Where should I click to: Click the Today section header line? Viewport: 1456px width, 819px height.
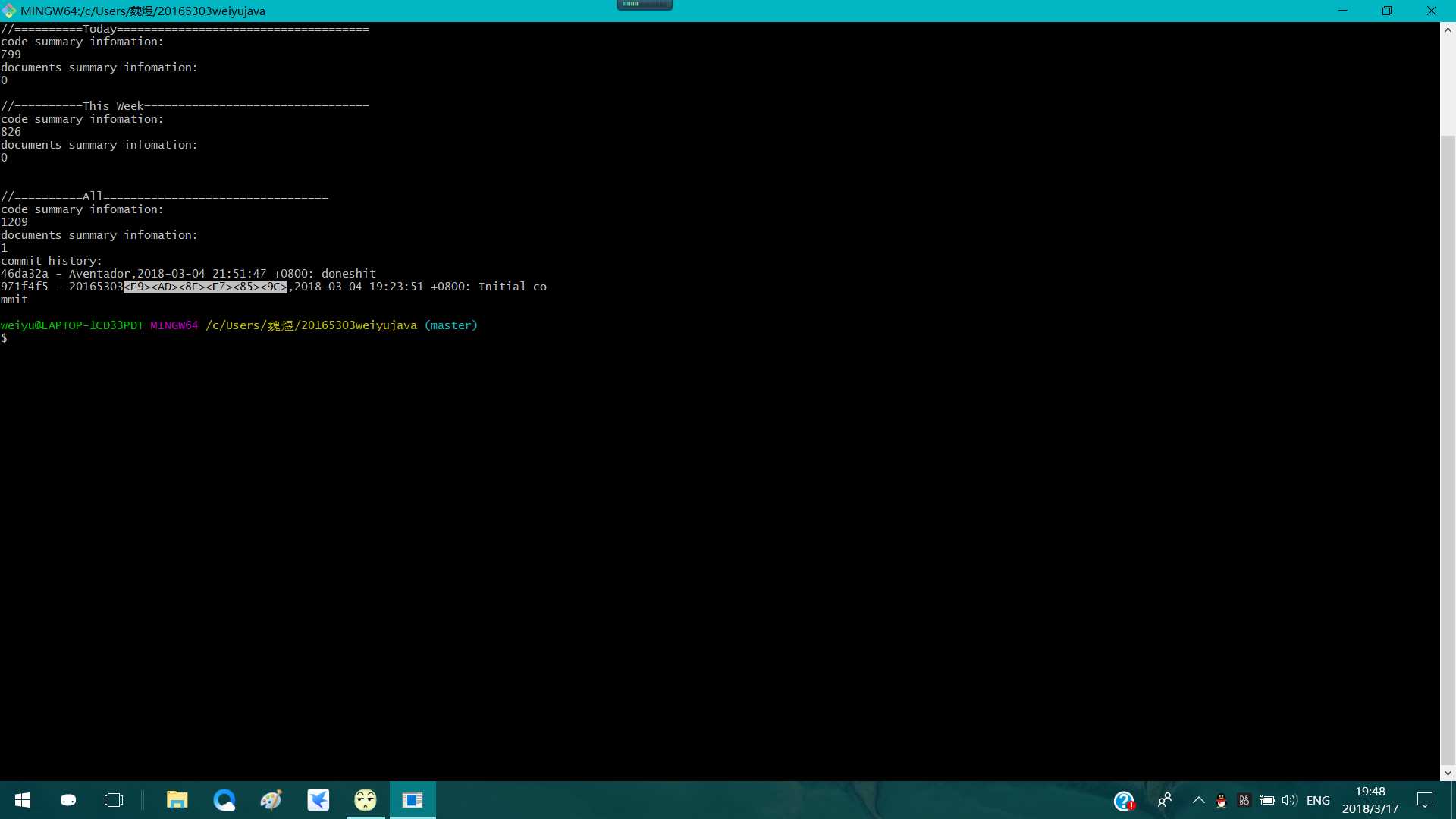click(x=185, y=29)
